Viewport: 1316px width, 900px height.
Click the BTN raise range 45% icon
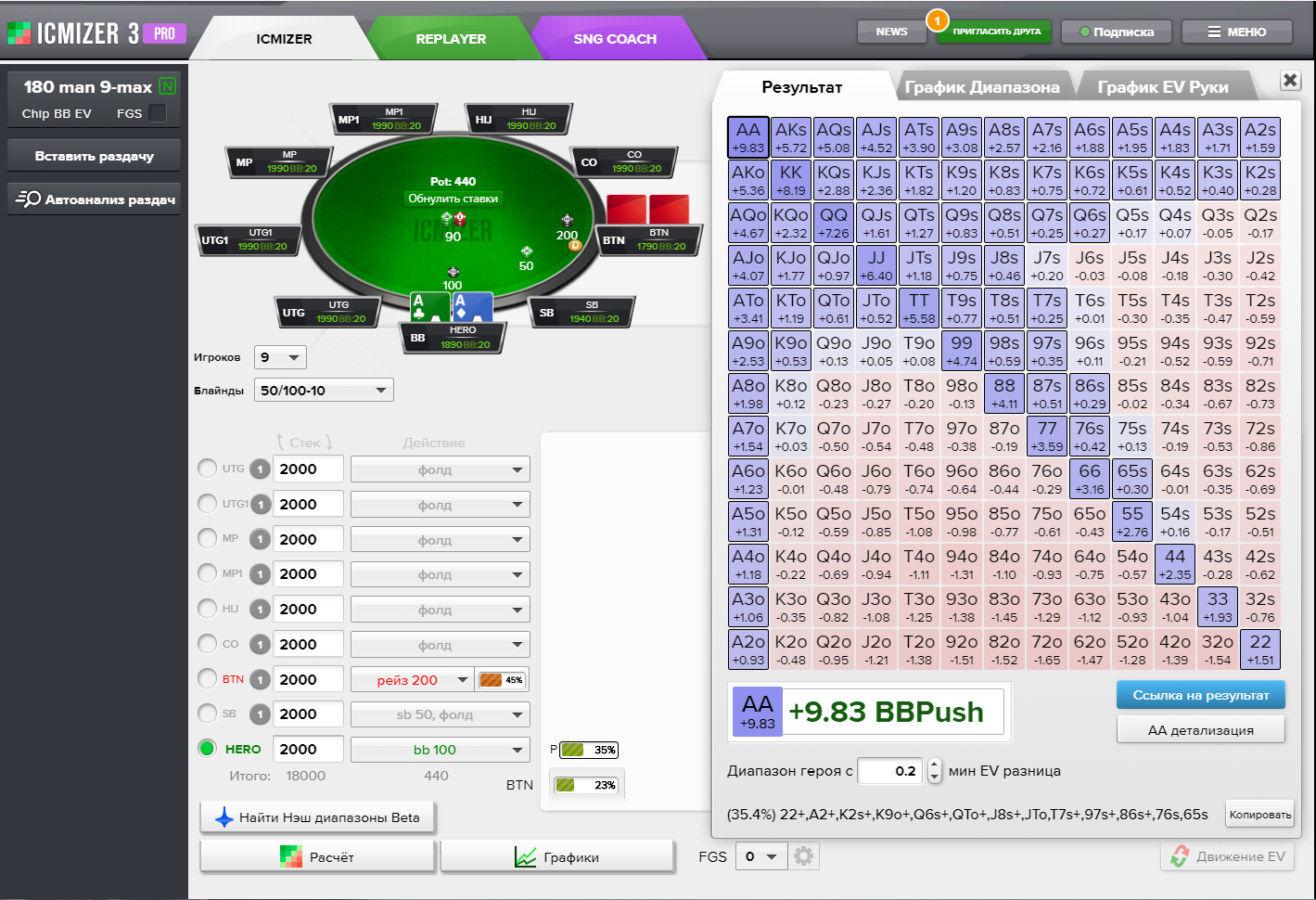tap(502, 680)
